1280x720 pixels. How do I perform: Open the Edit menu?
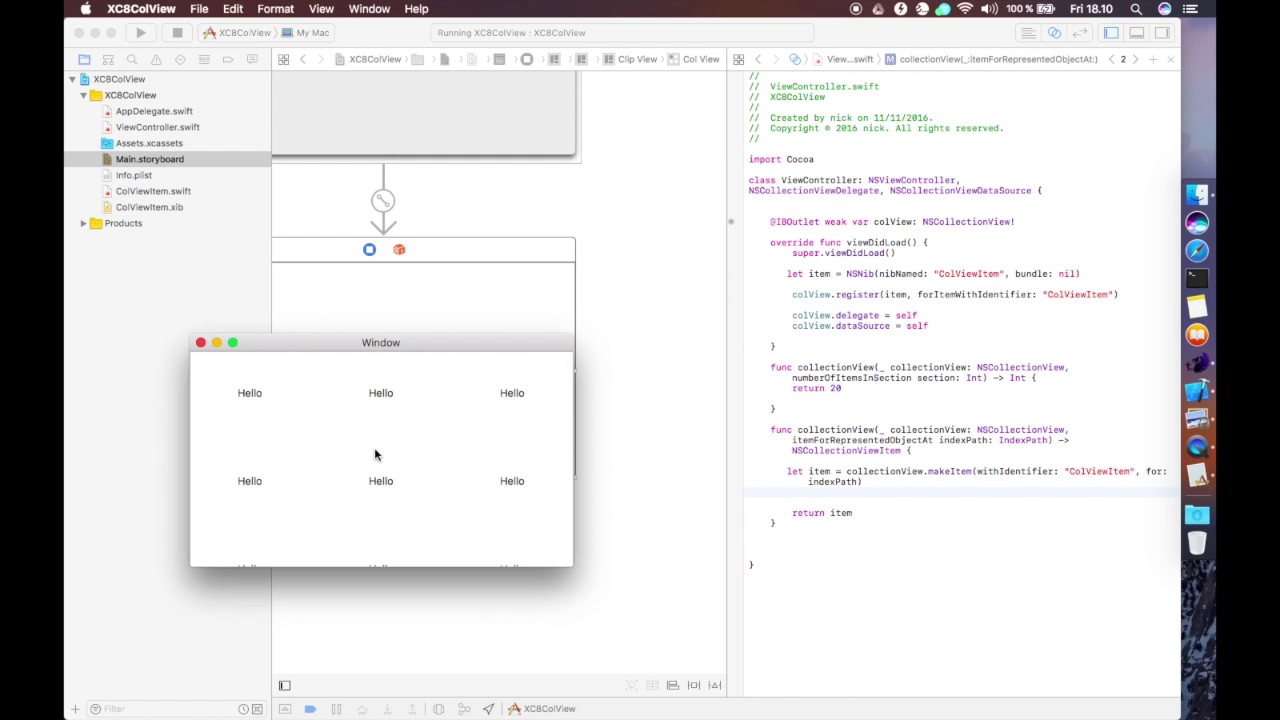point(233,9)
